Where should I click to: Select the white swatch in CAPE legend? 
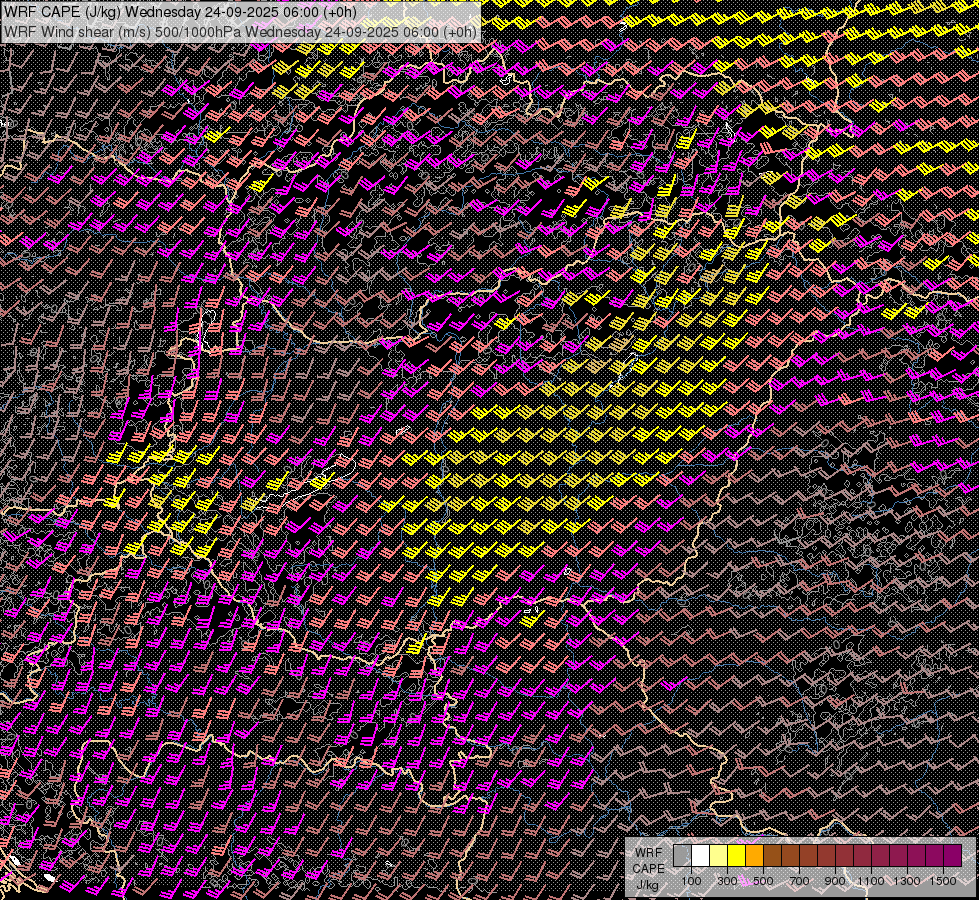(x=700, y=856)
